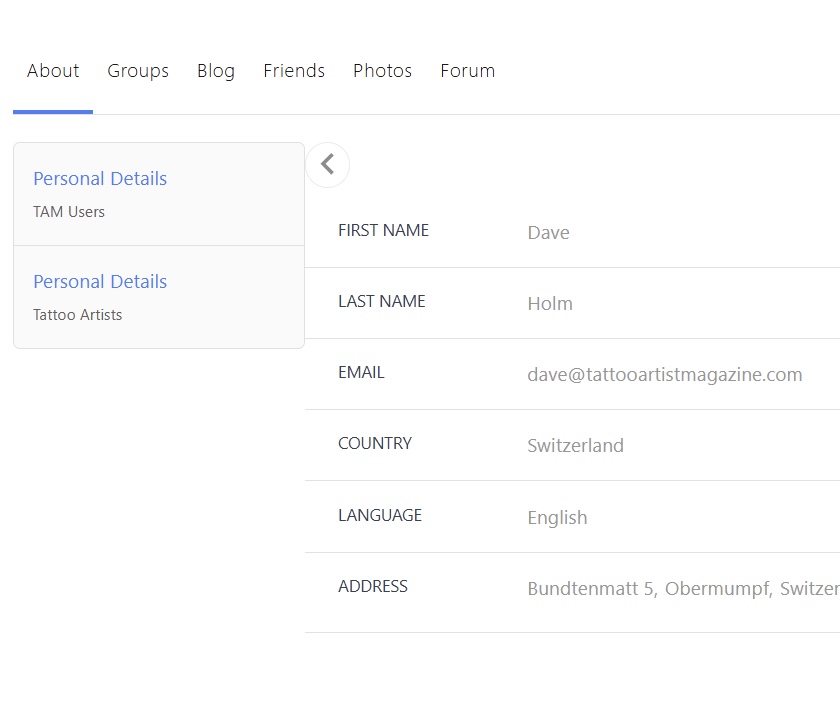Viewport: 840px width, 727px height.
Task: Open Personal Details for Tattoo Artists
Action: pyautogui.click(x=100, y=282)
